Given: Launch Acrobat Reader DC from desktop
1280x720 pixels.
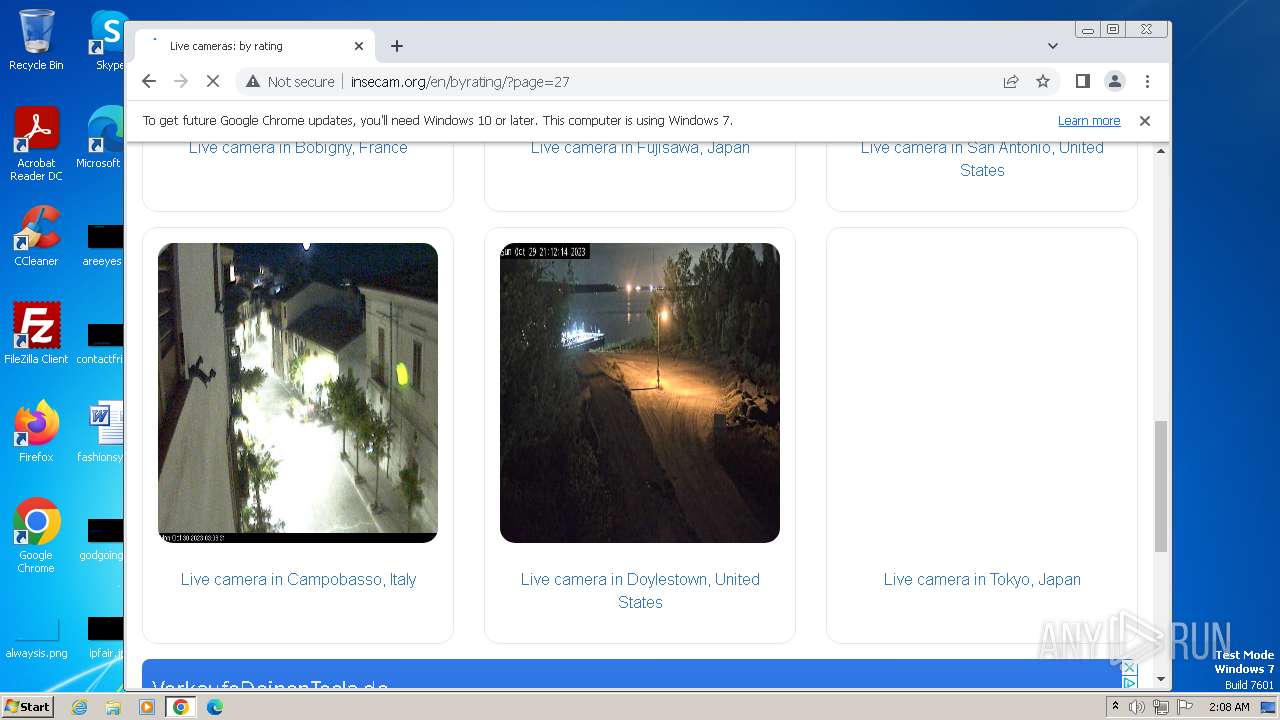Looking at the screenshot, I should coord(36,144).
